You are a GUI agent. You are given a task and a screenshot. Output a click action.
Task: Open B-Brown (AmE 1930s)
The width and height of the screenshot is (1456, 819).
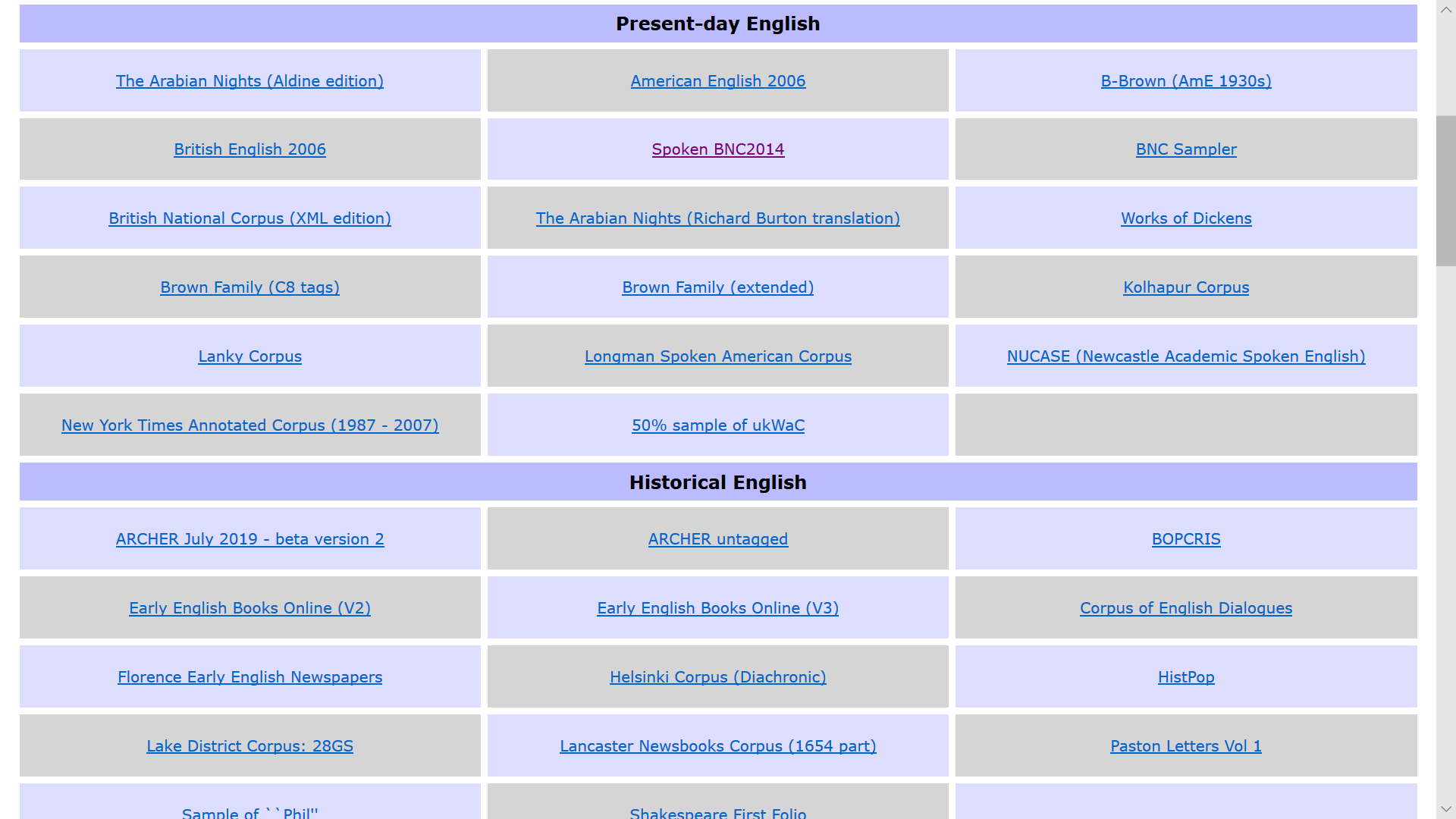[x=1185, y=81]
